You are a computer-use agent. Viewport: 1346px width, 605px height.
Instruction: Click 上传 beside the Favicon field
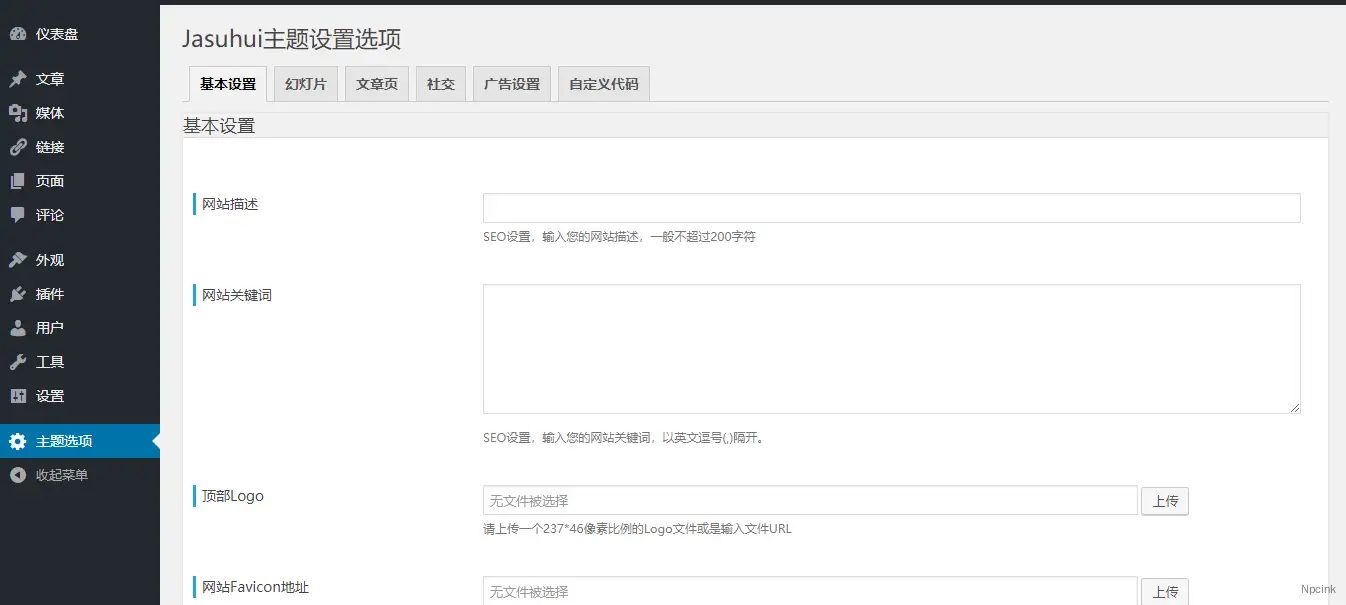point(1164,592)
